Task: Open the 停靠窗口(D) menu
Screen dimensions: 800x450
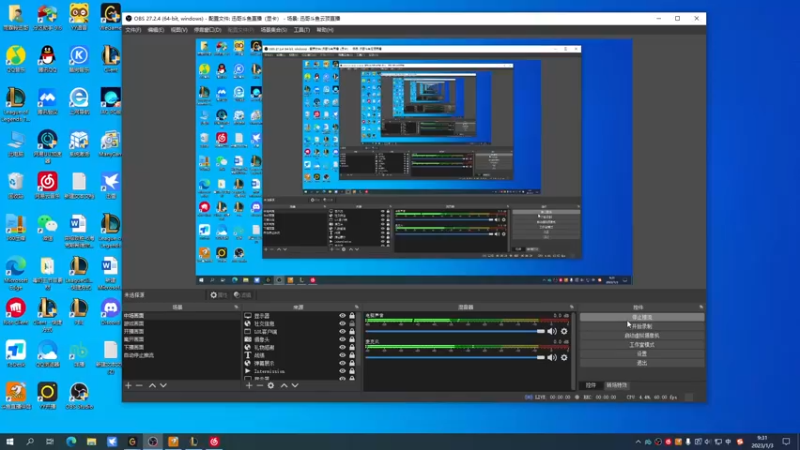Action: pos(207,30)
